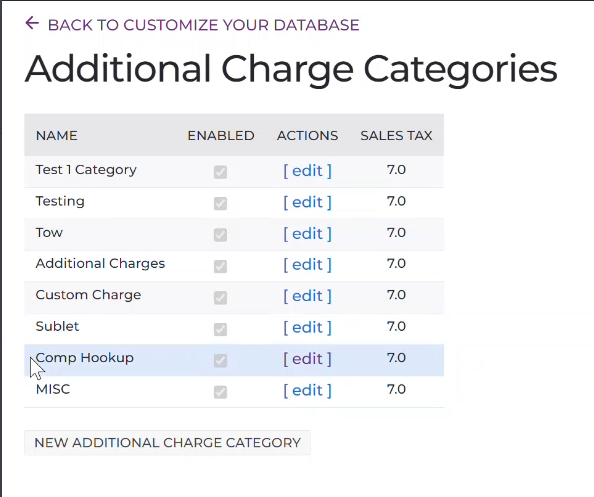Edit the Tow category
This screenshot has width=594, height=497.
[307, 234]
